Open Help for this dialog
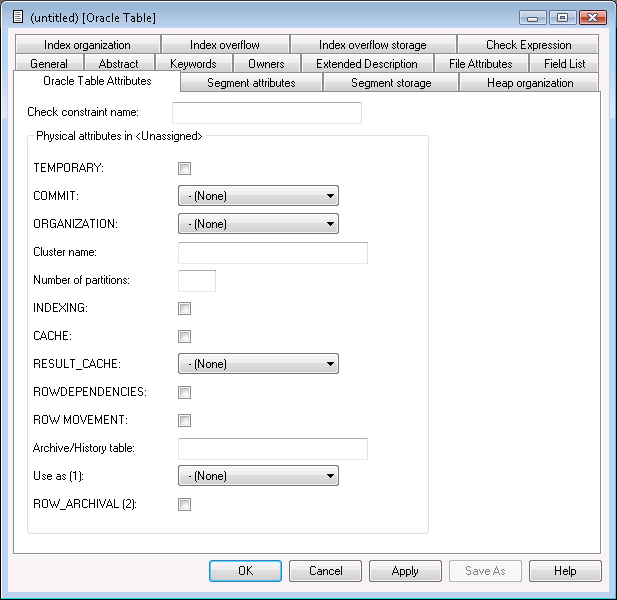This screenshot has width=617, height=600. (x=565, y=571)
